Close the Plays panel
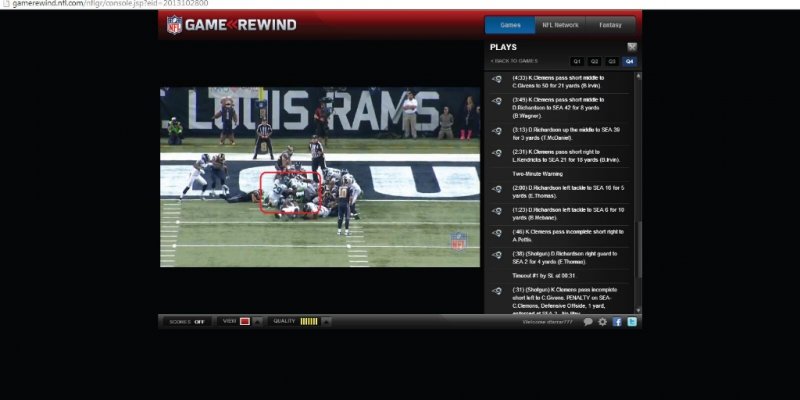This screenshot has width=800, height=400. pos(632,47)
